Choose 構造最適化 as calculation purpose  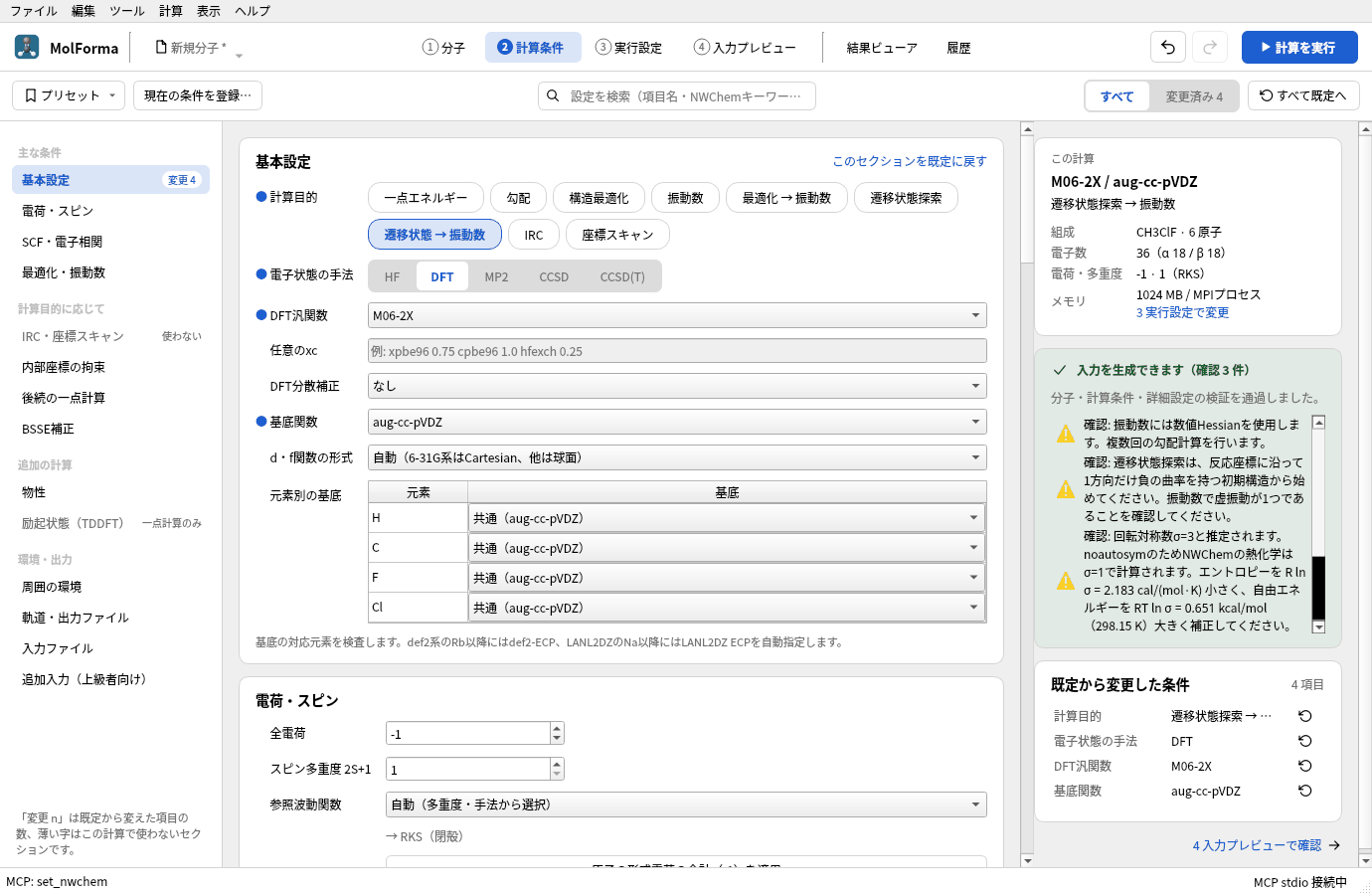click(x=599, y=198)
